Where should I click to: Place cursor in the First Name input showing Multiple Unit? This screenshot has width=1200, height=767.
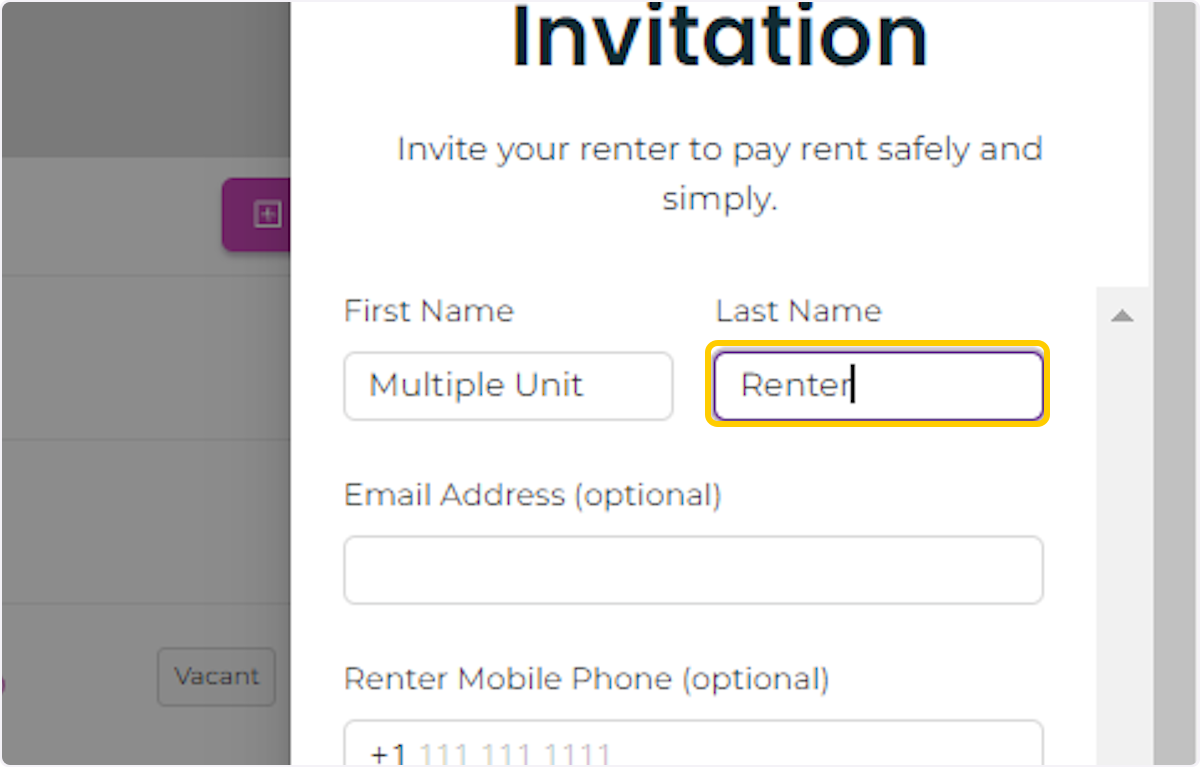coord(507,386)
